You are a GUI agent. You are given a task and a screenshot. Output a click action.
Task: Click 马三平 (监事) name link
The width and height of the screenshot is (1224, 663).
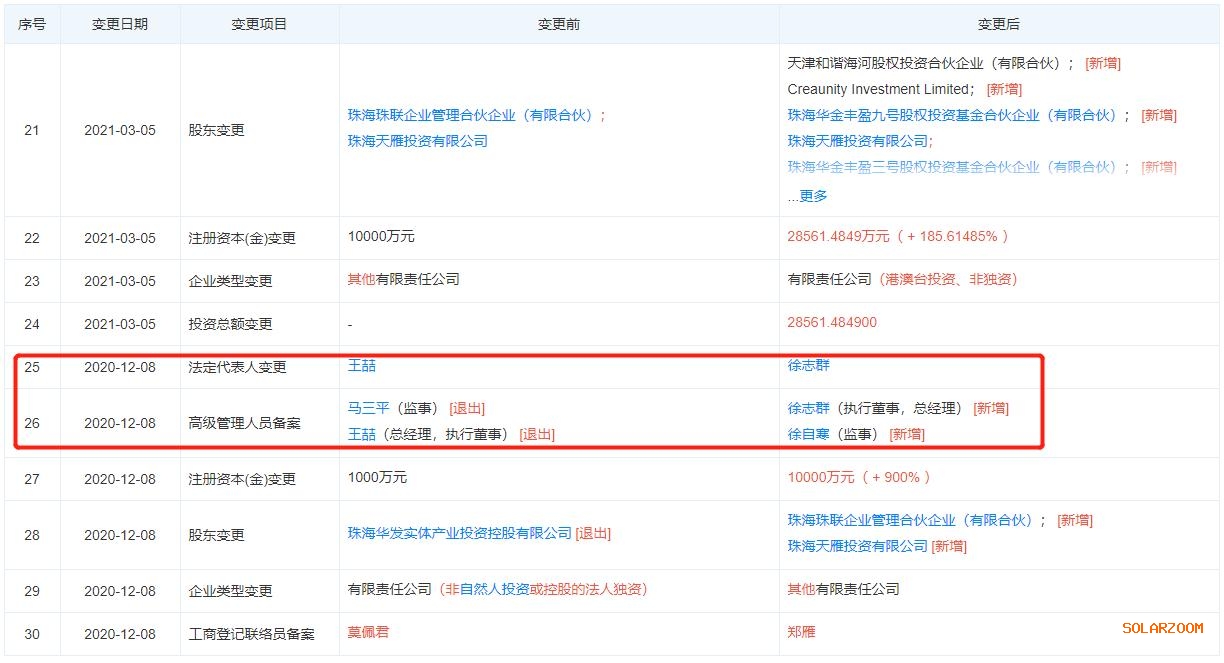click(361, 408)
